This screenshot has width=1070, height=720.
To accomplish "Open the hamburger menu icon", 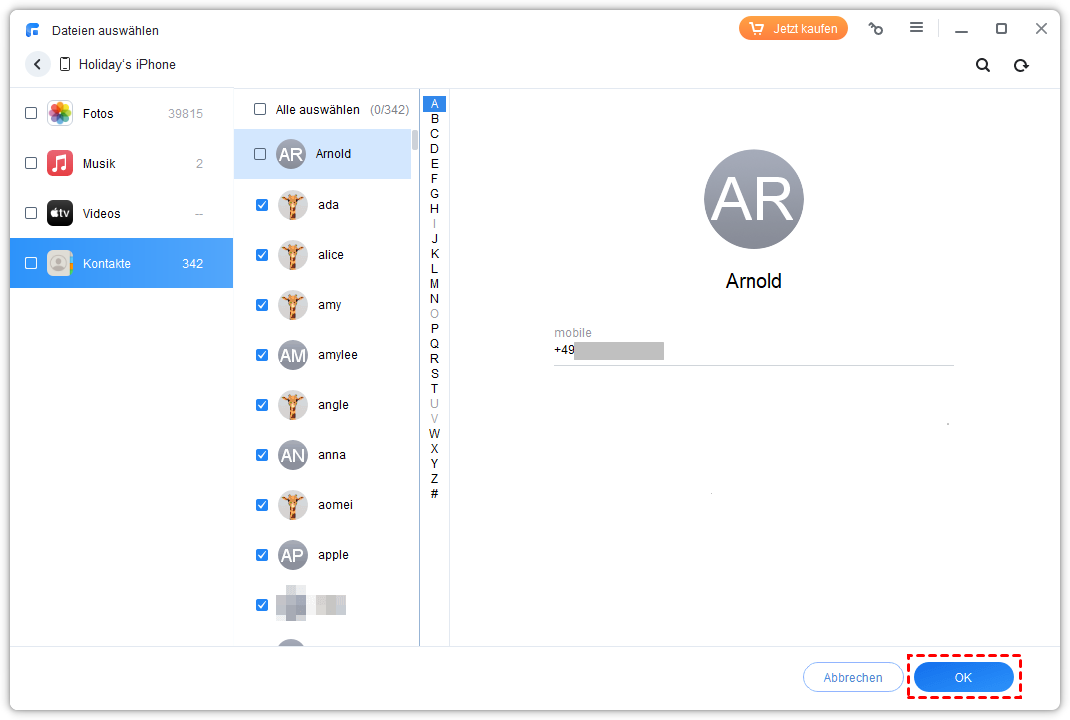I will (x=916, y=28).
